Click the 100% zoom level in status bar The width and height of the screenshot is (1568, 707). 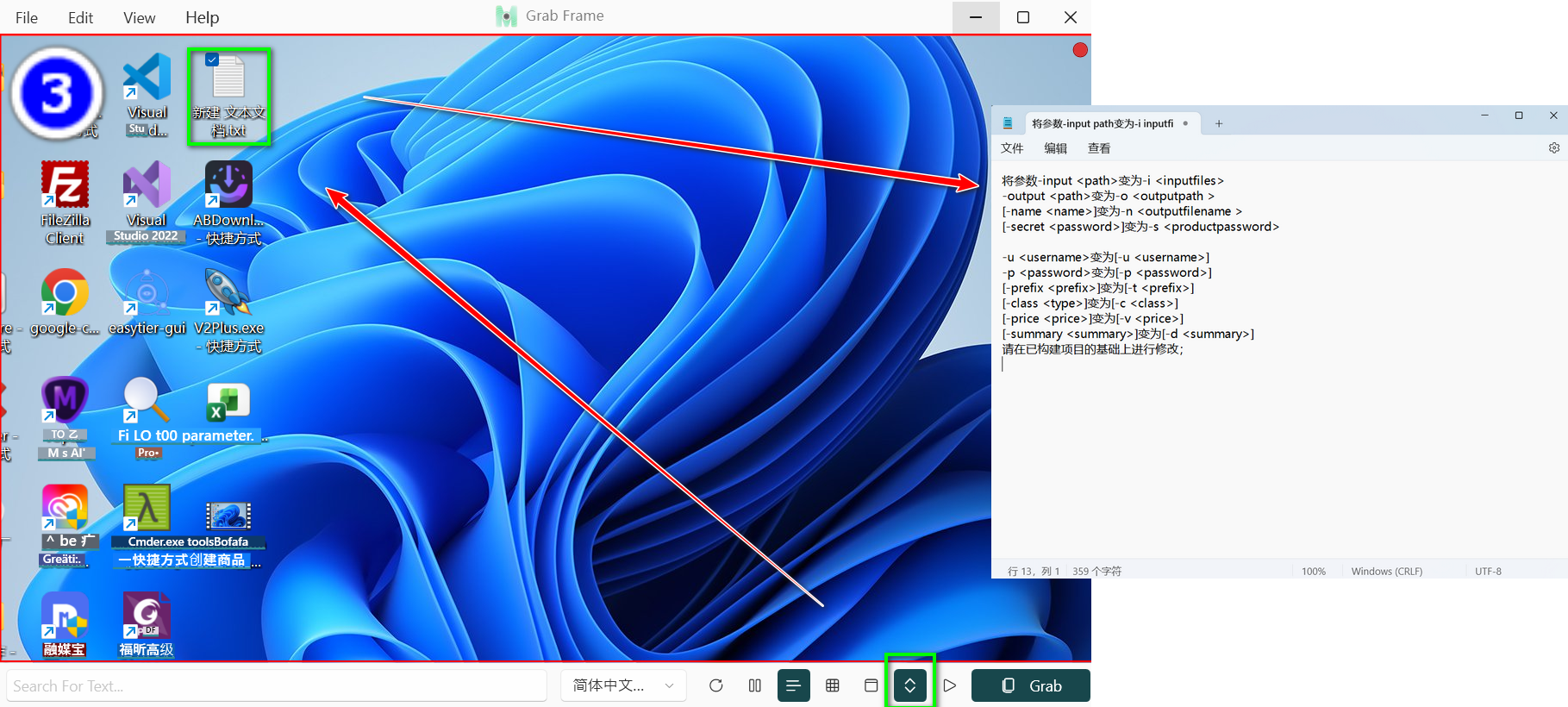pyautogui.click(x=1313, y=571)
